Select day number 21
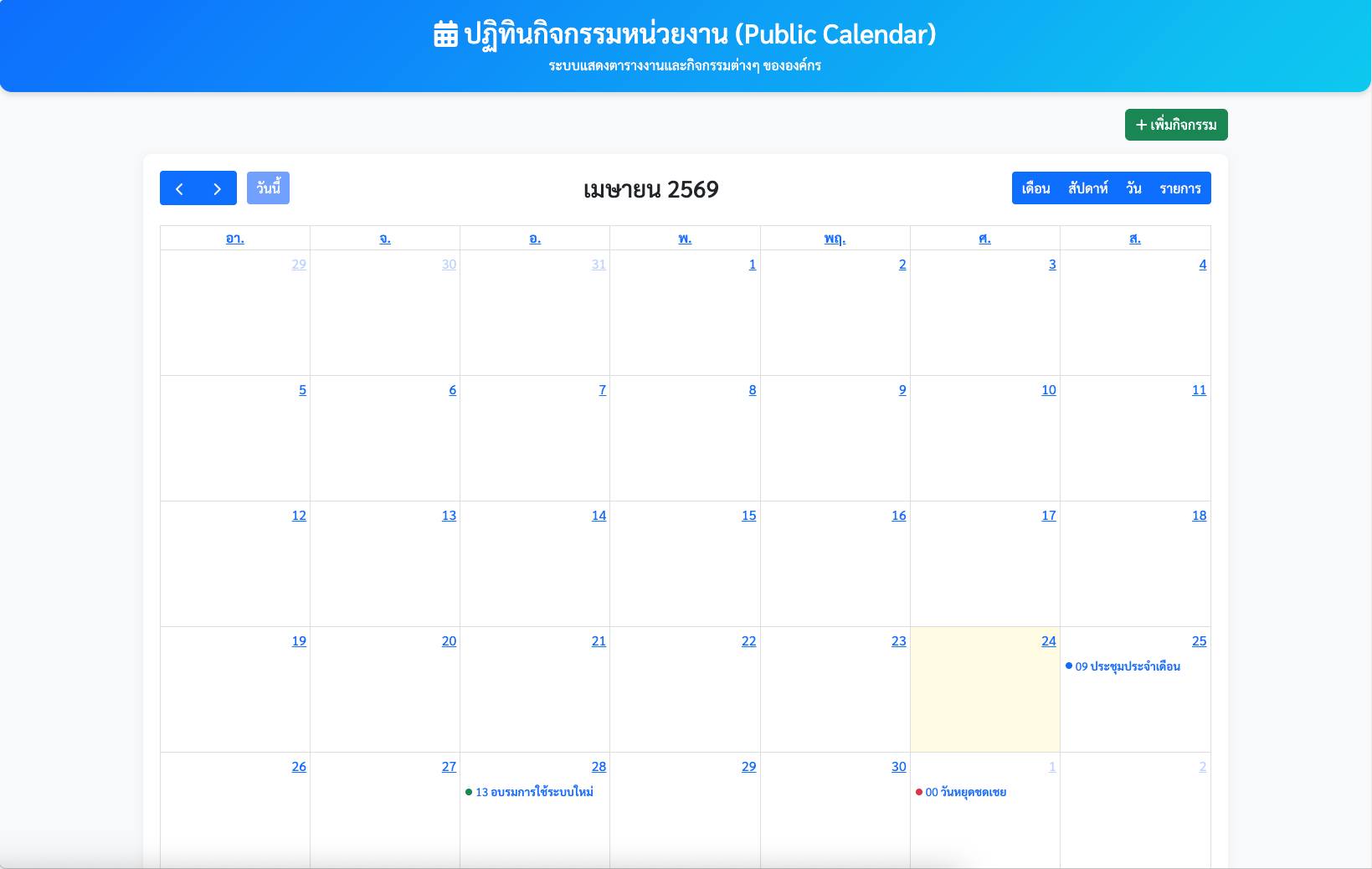1372x869 pixels. click(599, 641)
